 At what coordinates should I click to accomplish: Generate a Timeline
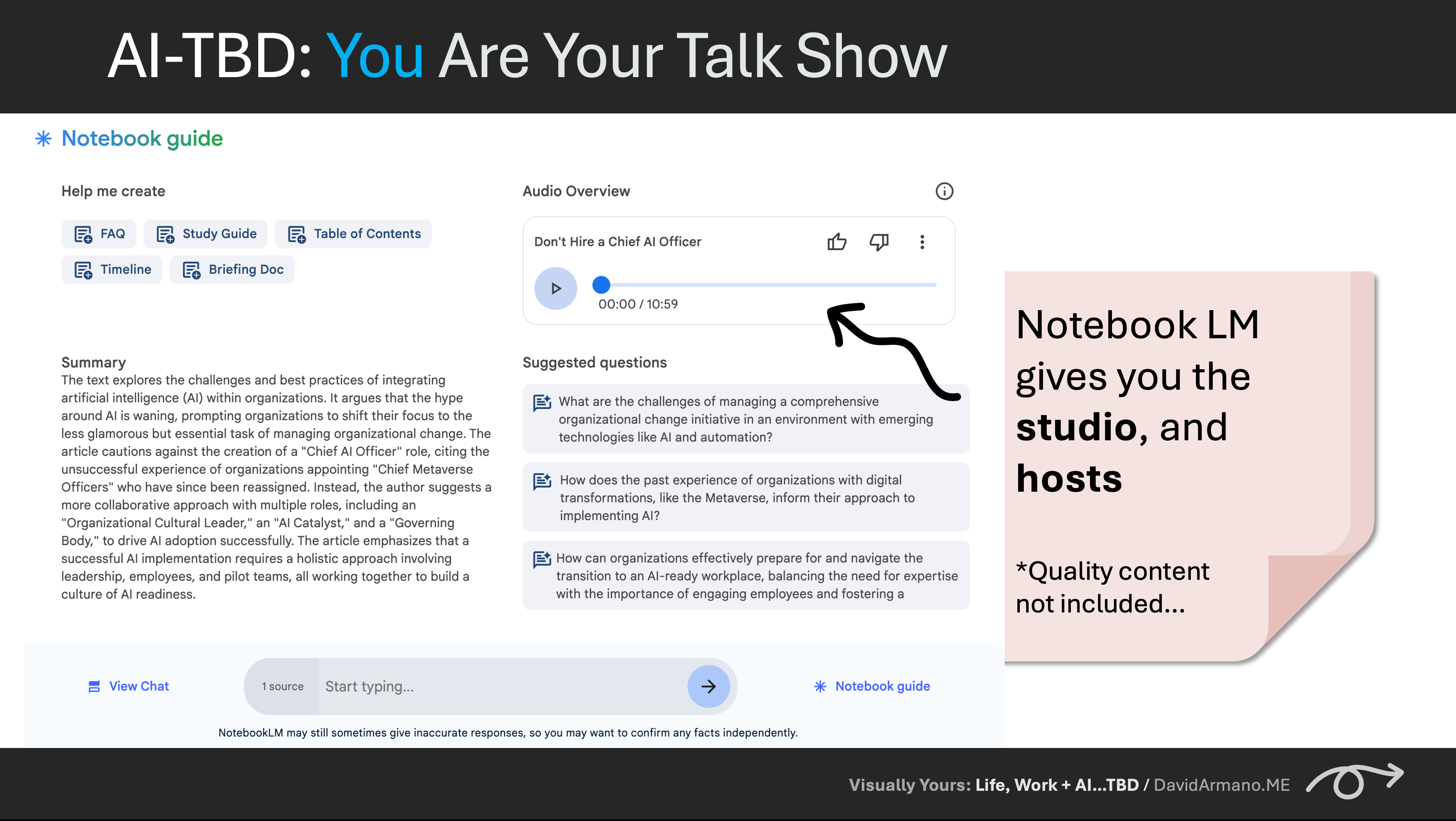click(x=112, y=270)
